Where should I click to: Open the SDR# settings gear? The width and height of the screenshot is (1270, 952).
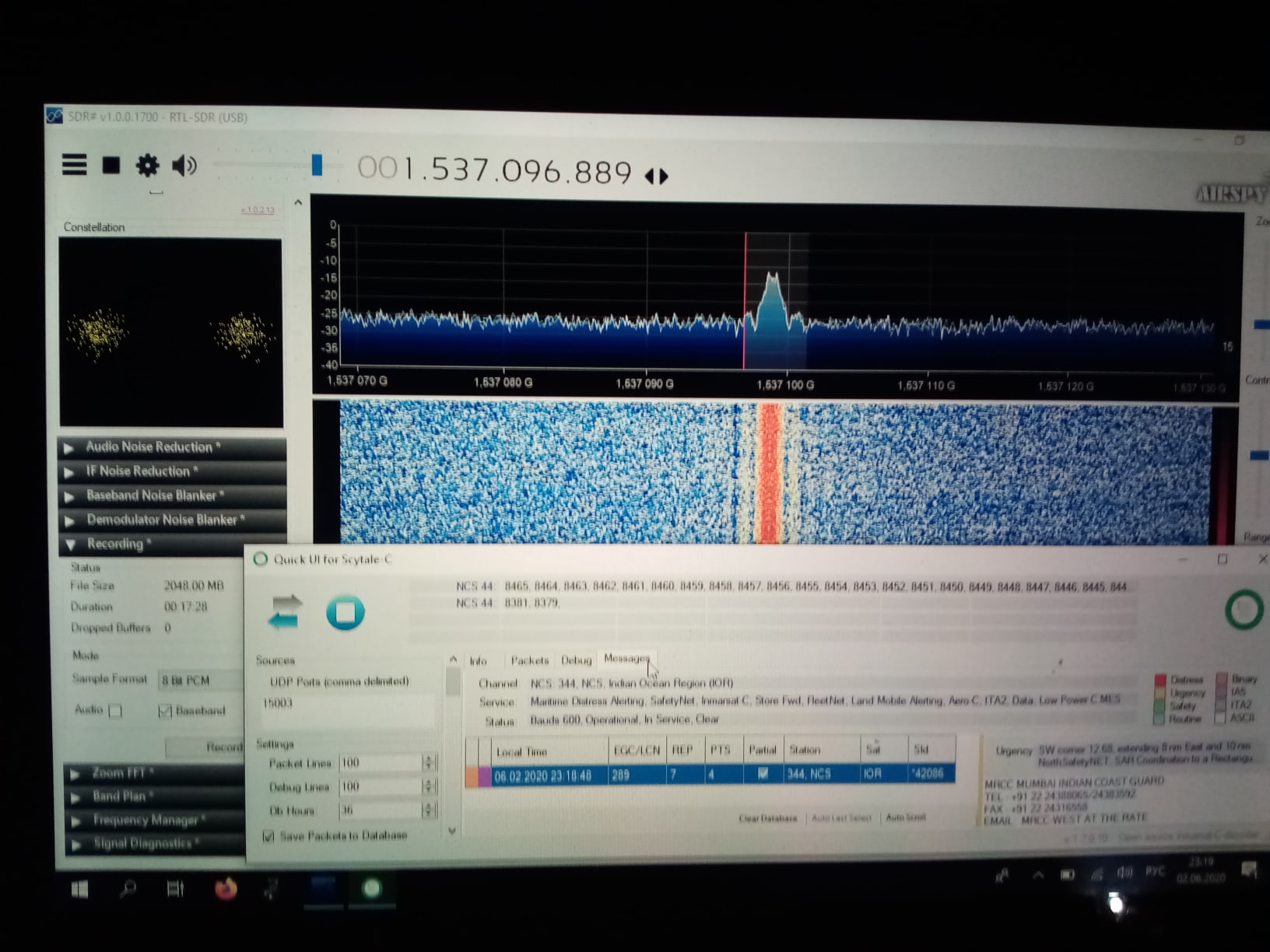[x=147, y=166]
